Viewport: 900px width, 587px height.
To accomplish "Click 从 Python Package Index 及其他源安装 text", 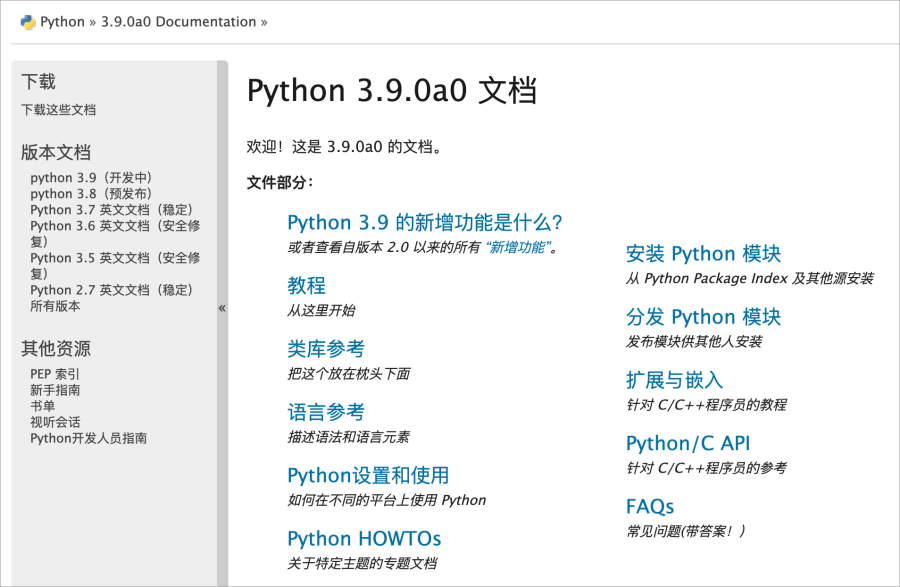I will pyautogui.click(x=750, y=279).
